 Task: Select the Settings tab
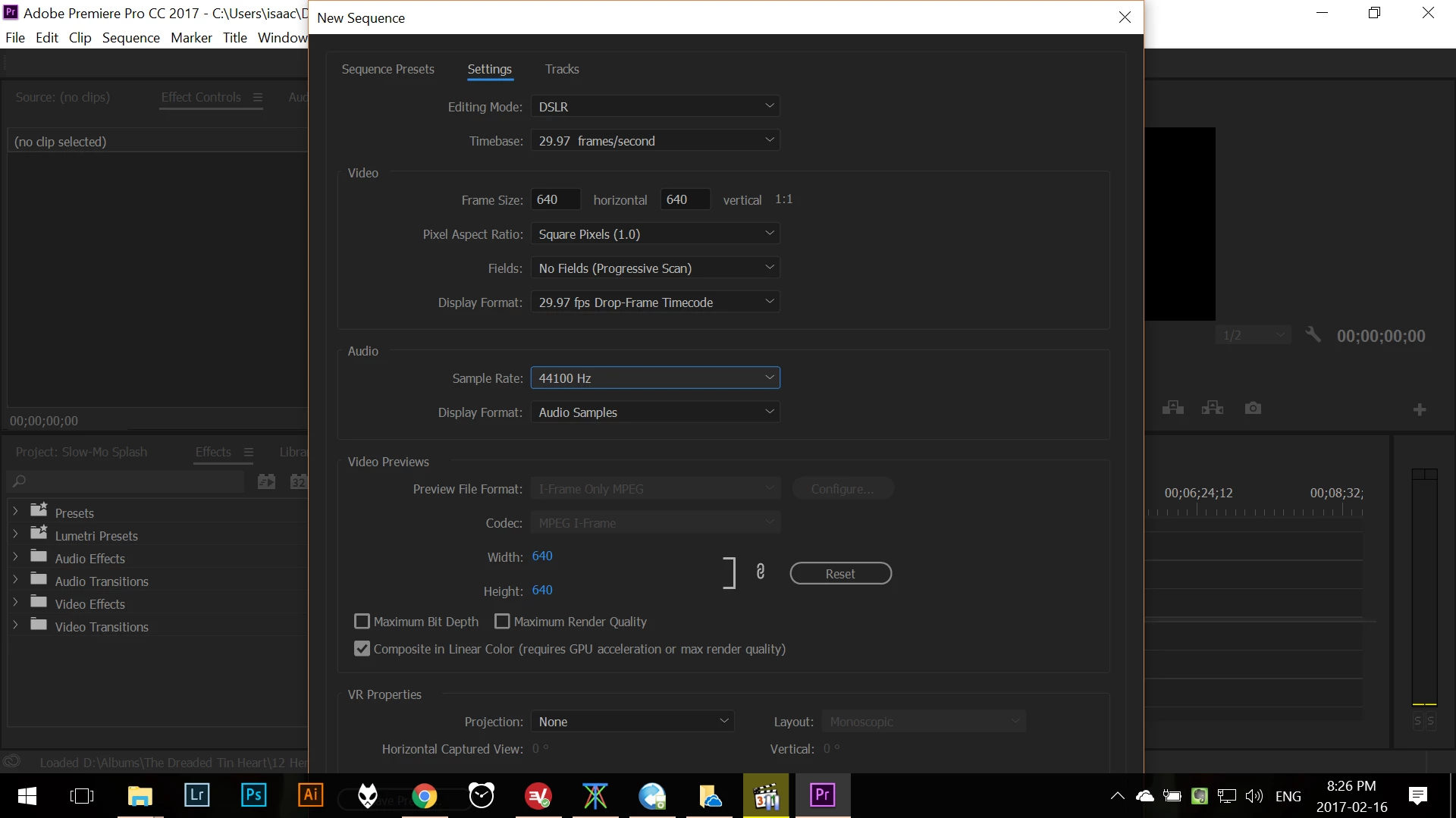tap(489, 69)
